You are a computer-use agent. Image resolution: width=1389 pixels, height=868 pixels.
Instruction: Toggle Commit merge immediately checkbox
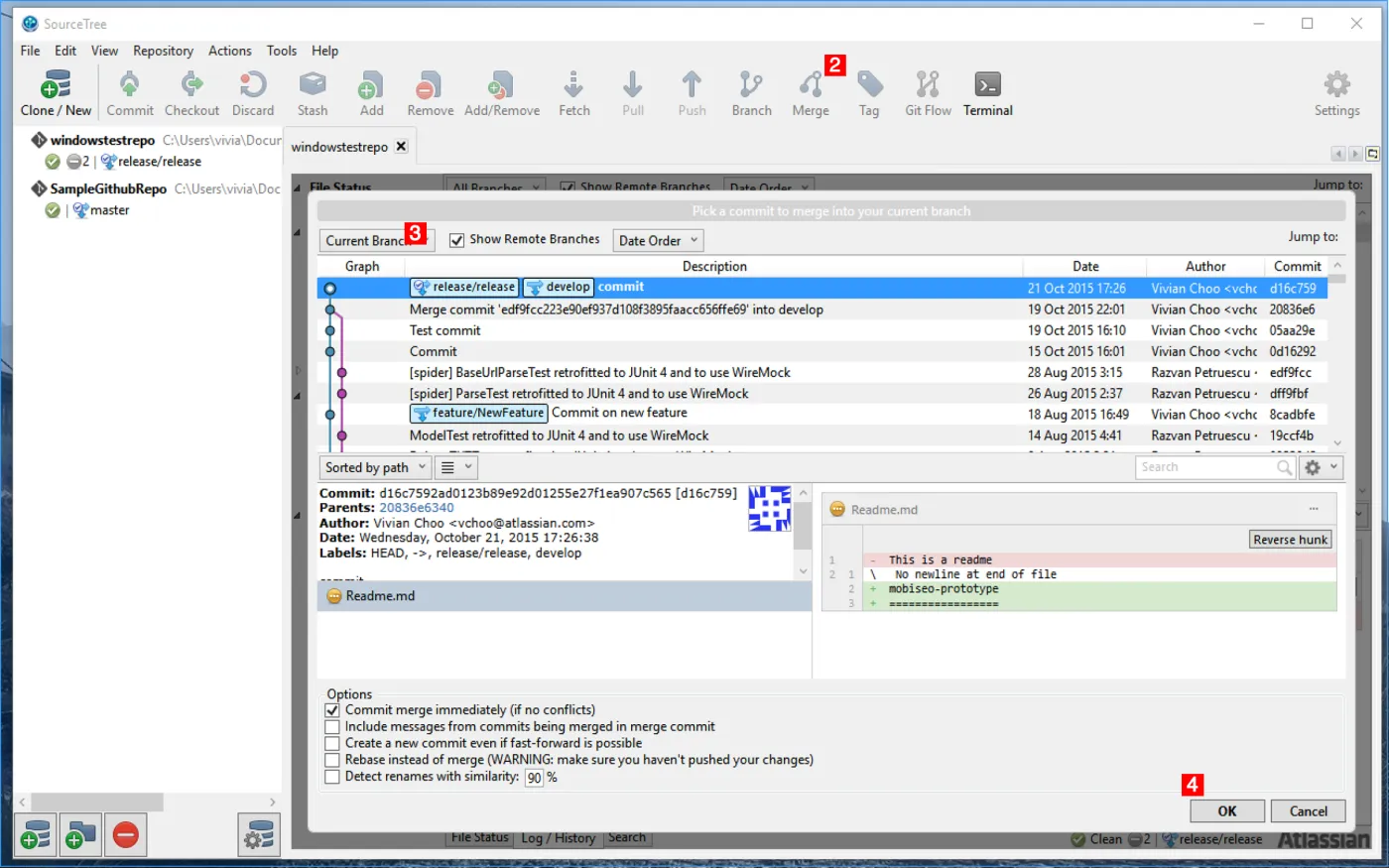pyautogui.click(x=332, y=710)
